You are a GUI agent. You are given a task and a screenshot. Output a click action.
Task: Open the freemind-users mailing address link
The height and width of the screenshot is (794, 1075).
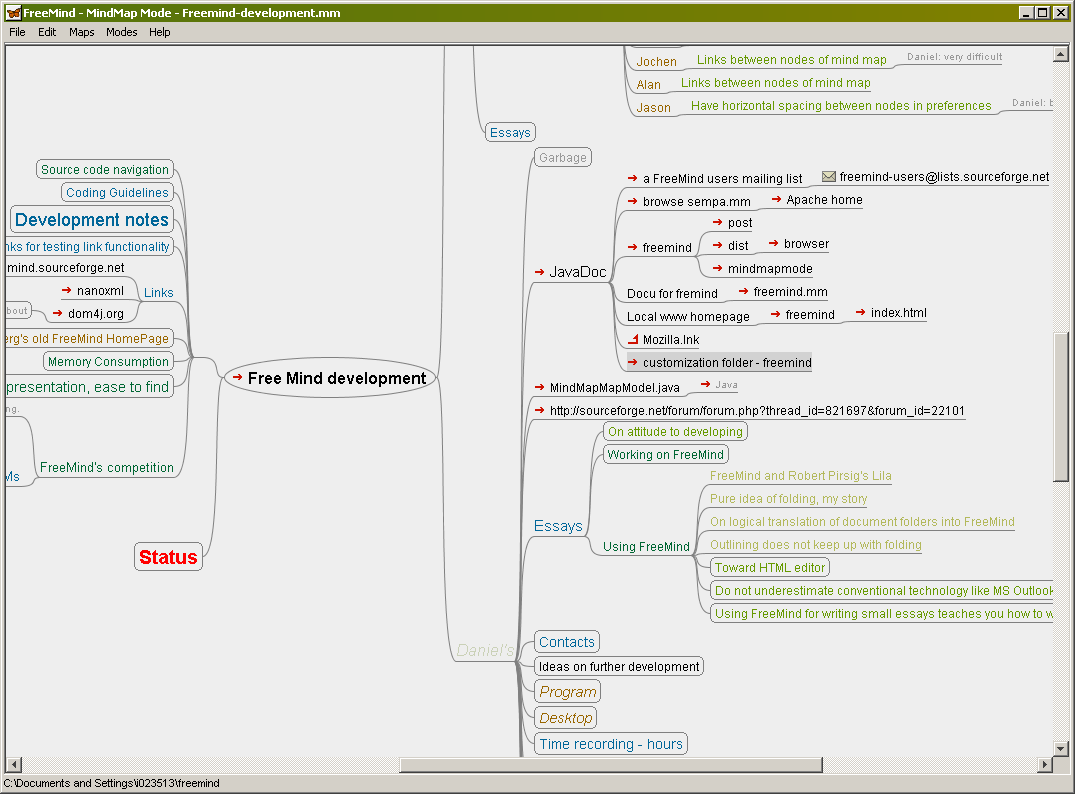coord(944,176)
